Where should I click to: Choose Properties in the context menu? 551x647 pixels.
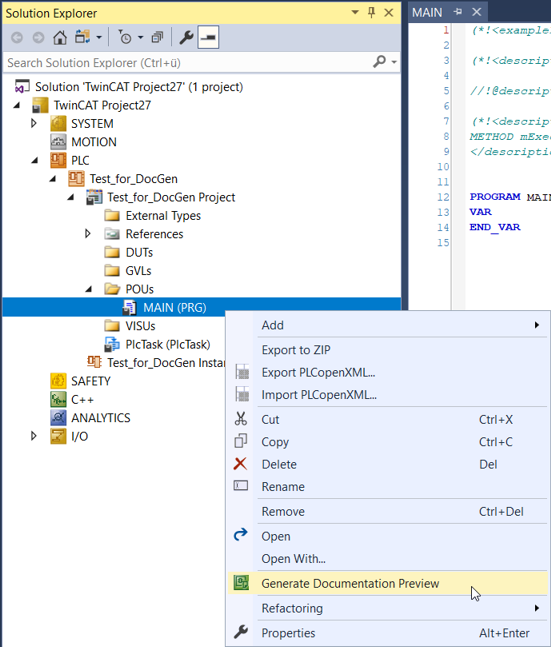coord(388,633)
